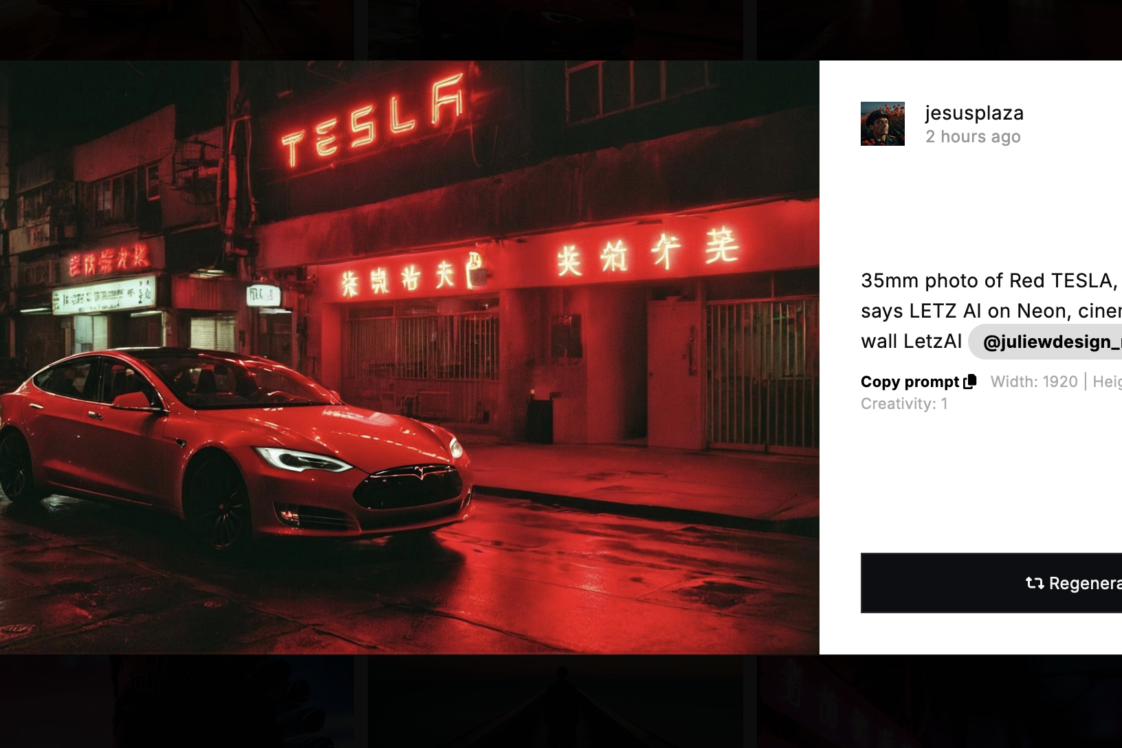Click the 'Width: 1920' dimension label
This screenshot has width=1122, height=748.
coord(1033,382)
